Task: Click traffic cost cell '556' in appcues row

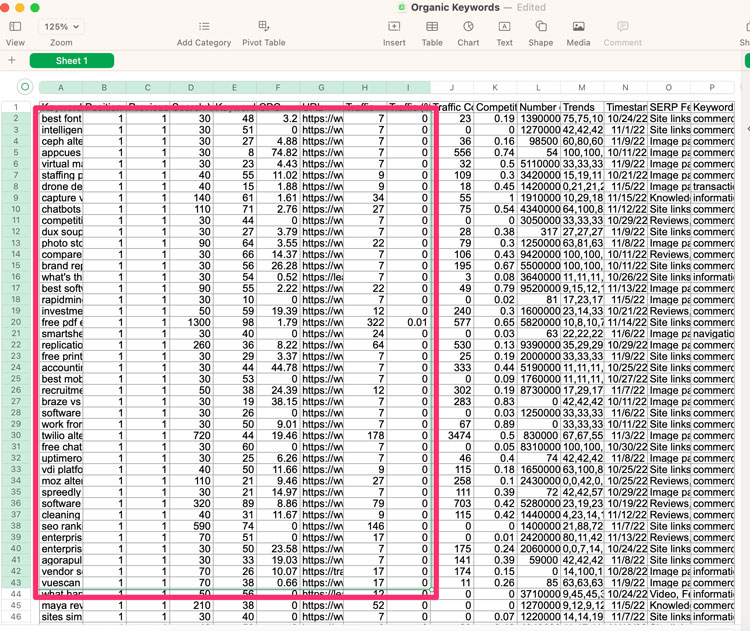Action: pyautogui.click(x=452, y=152)
